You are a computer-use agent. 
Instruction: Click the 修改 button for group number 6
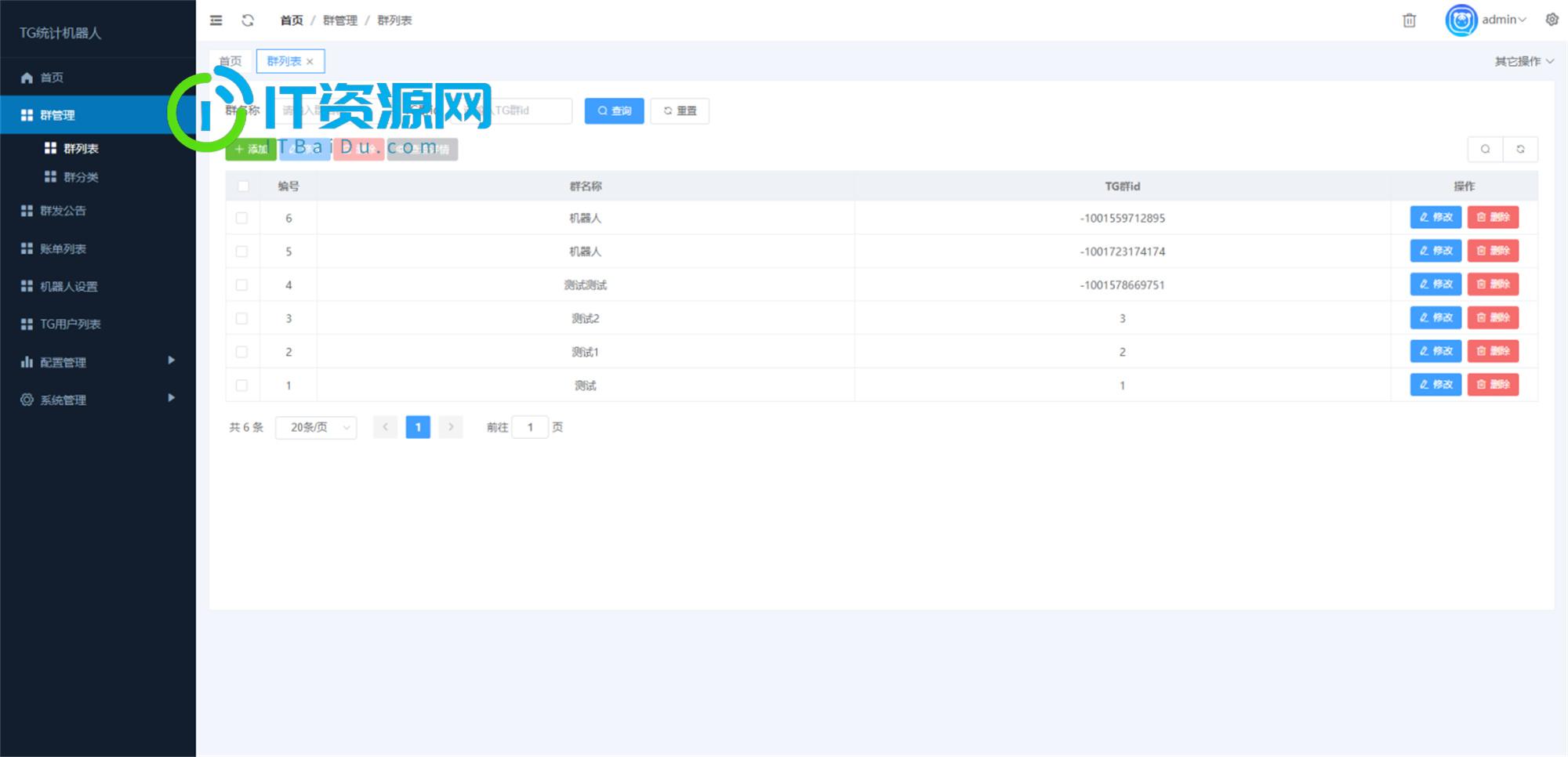1436,217
